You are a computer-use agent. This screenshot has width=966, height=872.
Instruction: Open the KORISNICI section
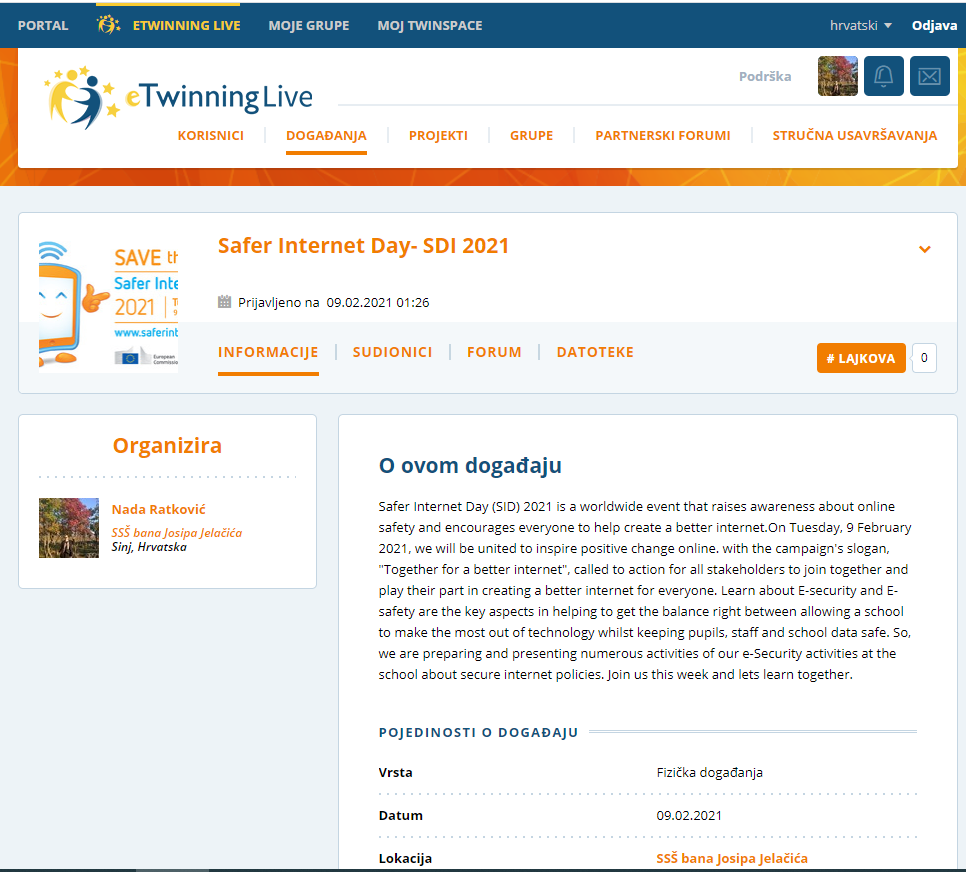[211, 136]
